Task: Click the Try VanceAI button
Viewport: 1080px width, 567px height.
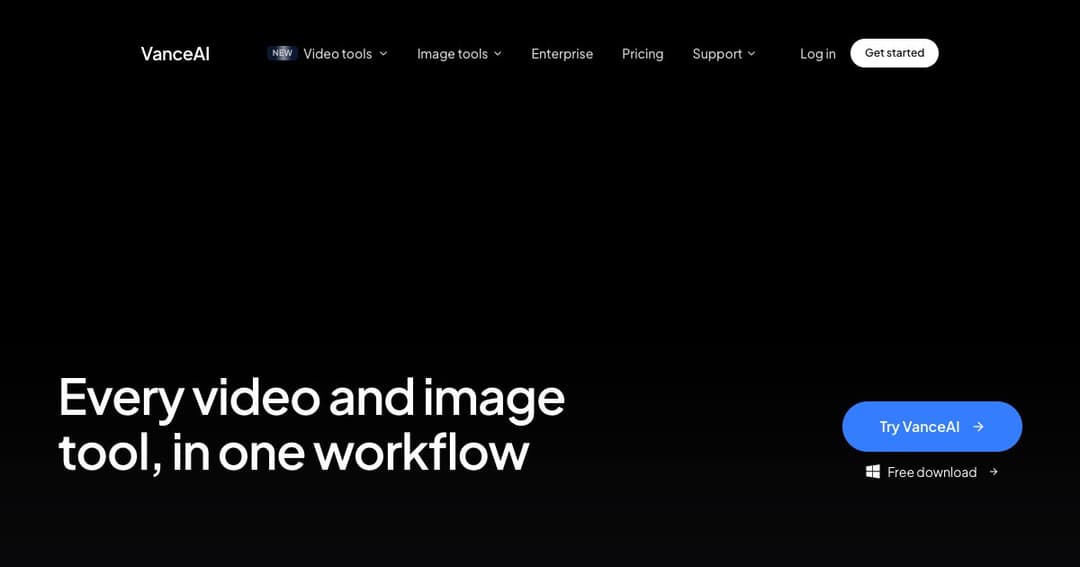Action: click(932, 426)
